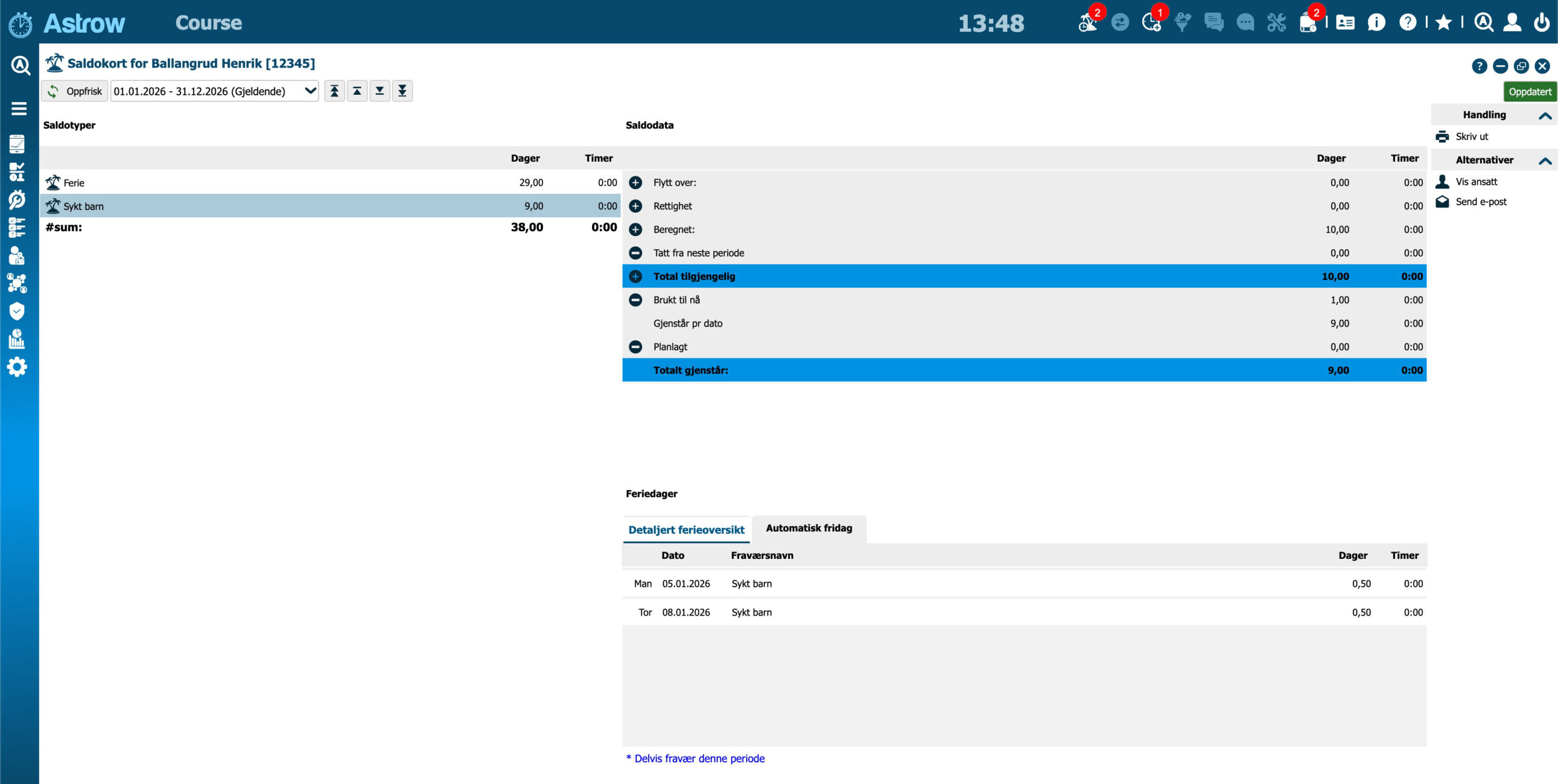Click the printer icon Skriv ut
1558x784 pixels.
point(1442,136)
